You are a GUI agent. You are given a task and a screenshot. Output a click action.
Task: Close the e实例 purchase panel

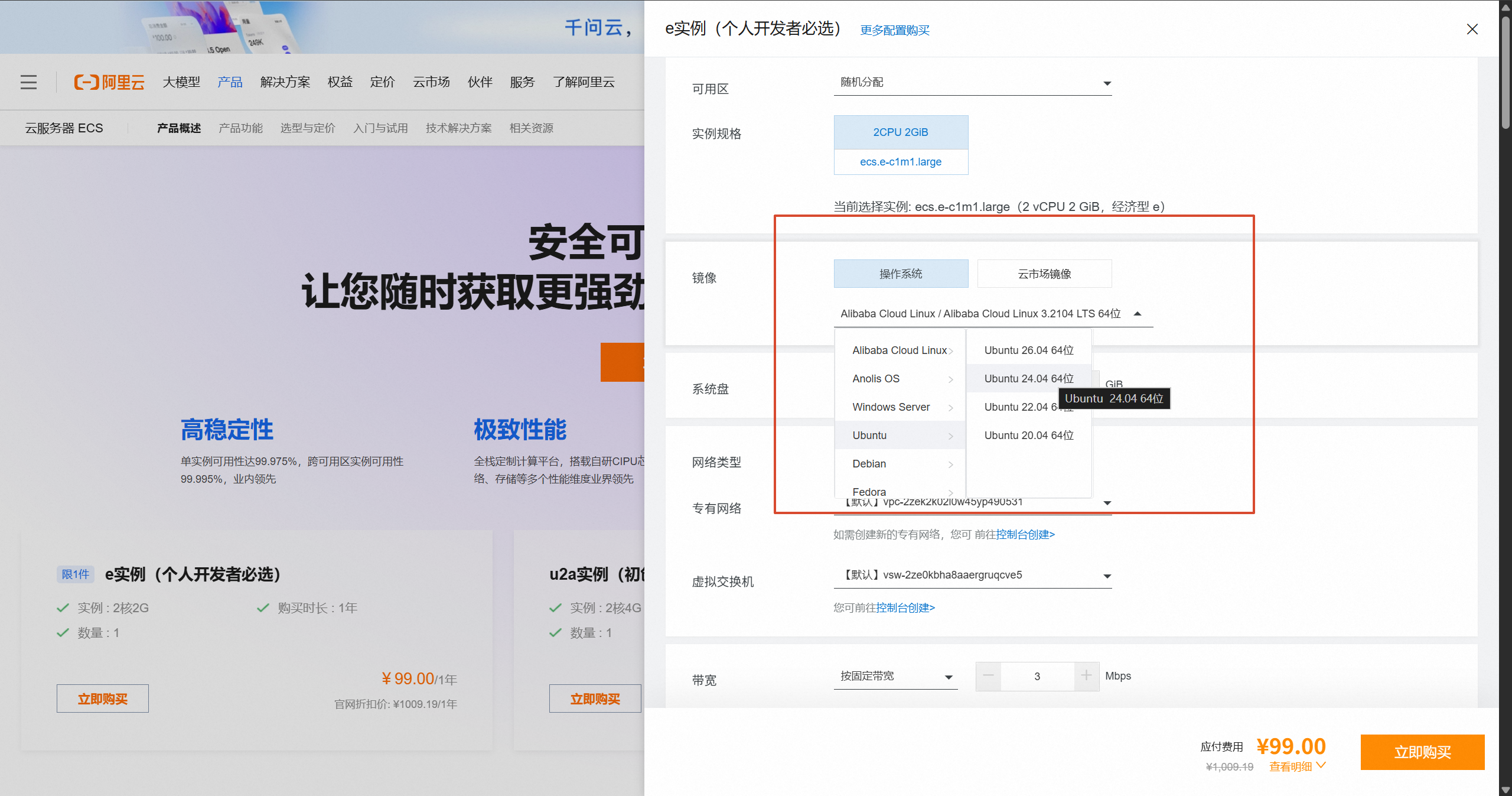[1472, 29]
